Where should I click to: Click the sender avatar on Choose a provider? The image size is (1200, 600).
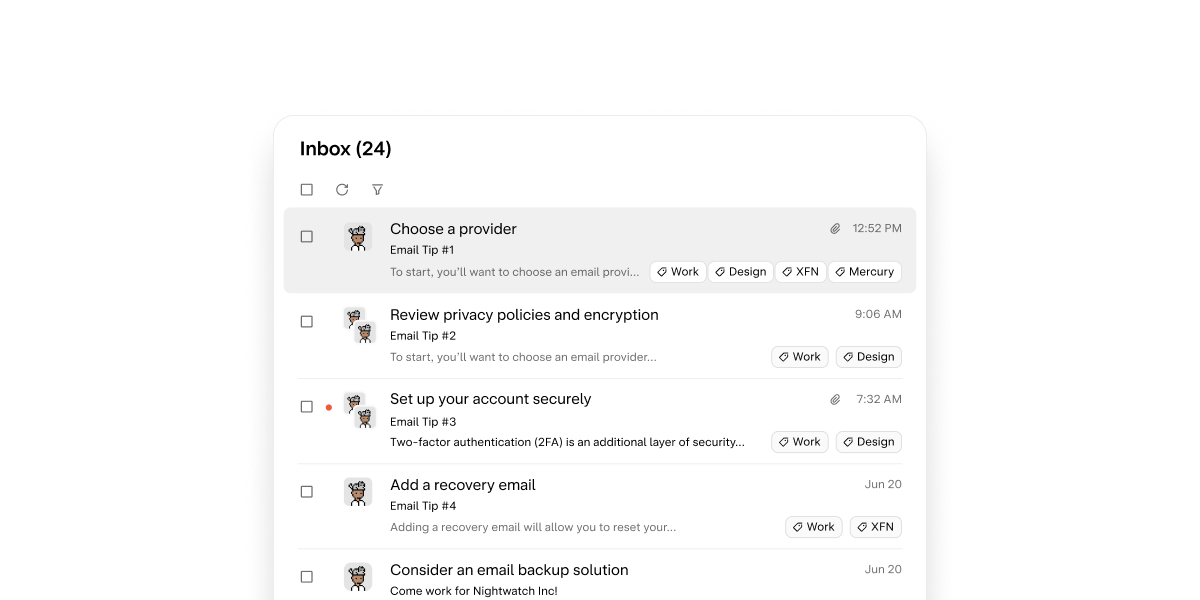click(x=357, y=237)
